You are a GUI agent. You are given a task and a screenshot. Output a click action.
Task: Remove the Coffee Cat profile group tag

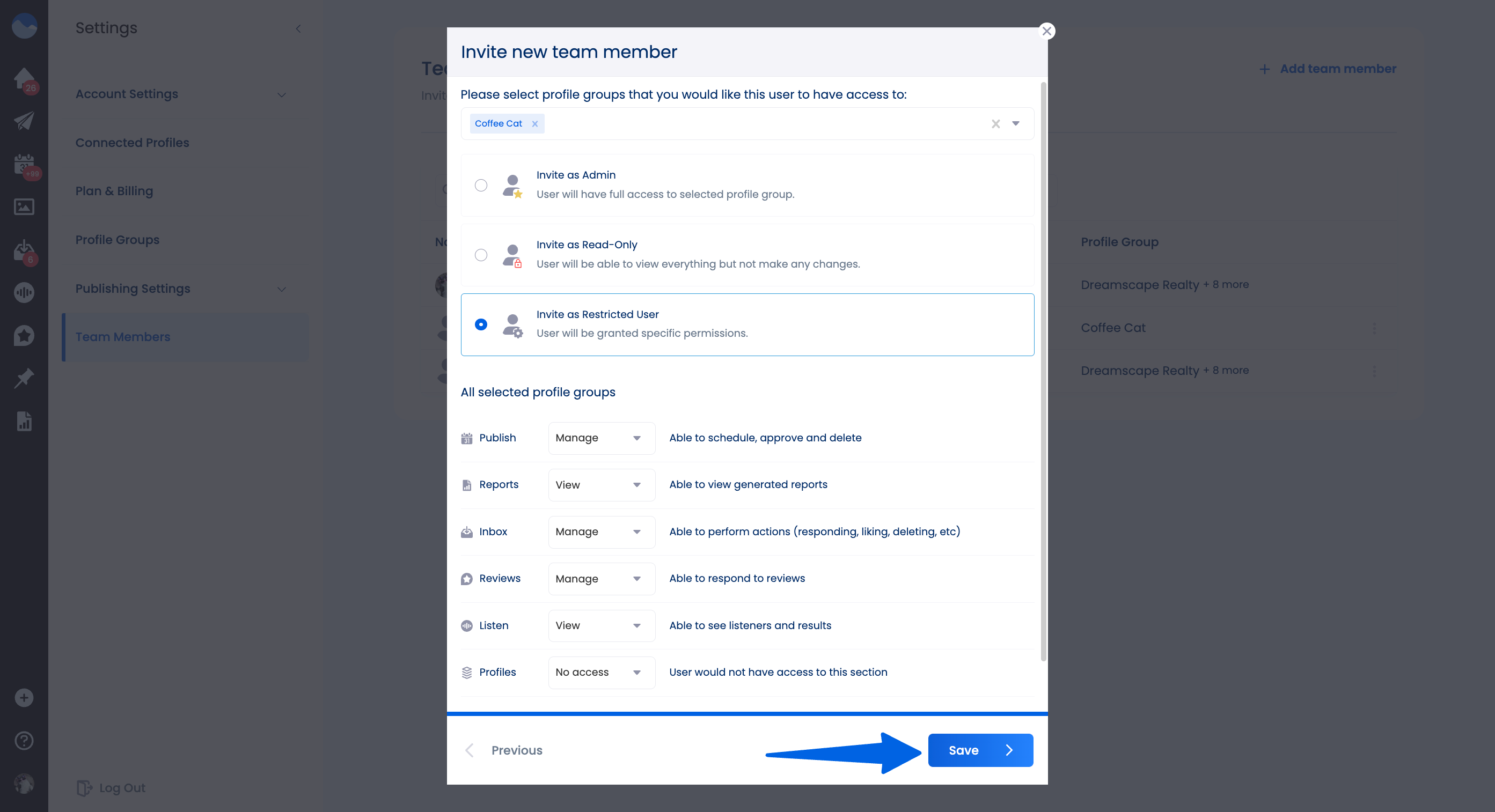(534, 123)
